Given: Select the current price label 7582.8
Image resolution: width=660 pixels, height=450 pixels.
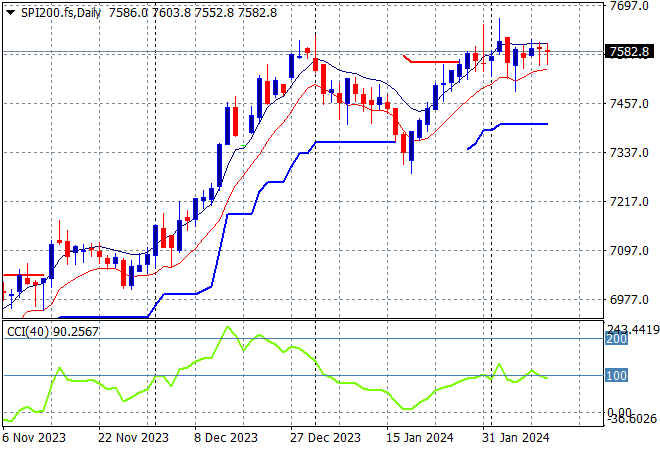Looking at the screenshot, I should click(629, 52).
